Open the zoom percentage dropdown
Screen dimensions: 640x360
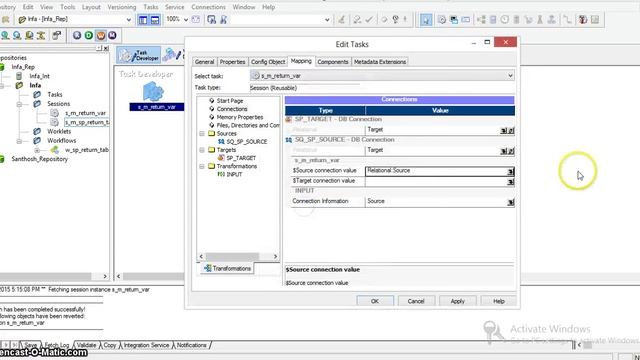(186, 20)
